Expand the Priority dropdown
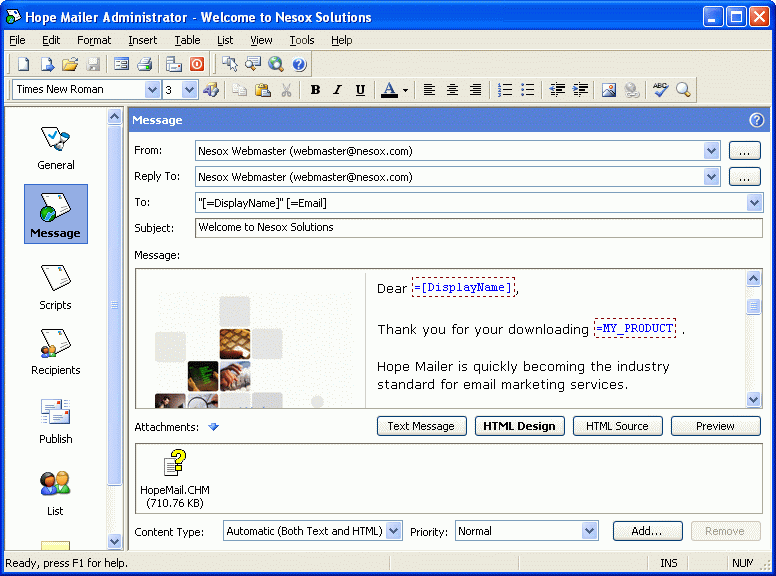This screenshot has width=776, height=576. click(x=589, y=531)
